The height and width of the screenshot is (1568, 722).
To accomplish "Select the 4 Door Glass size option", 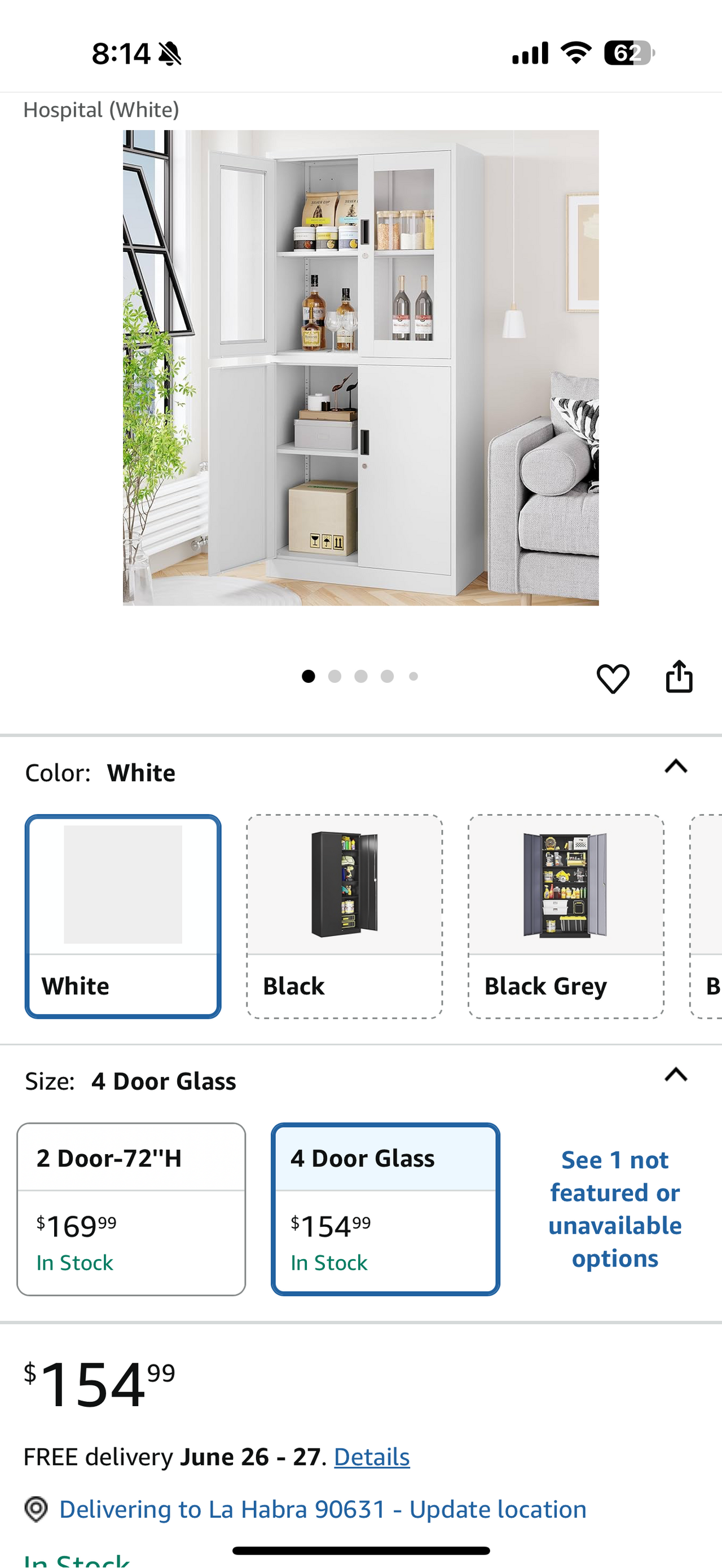I will (385, 1209).
